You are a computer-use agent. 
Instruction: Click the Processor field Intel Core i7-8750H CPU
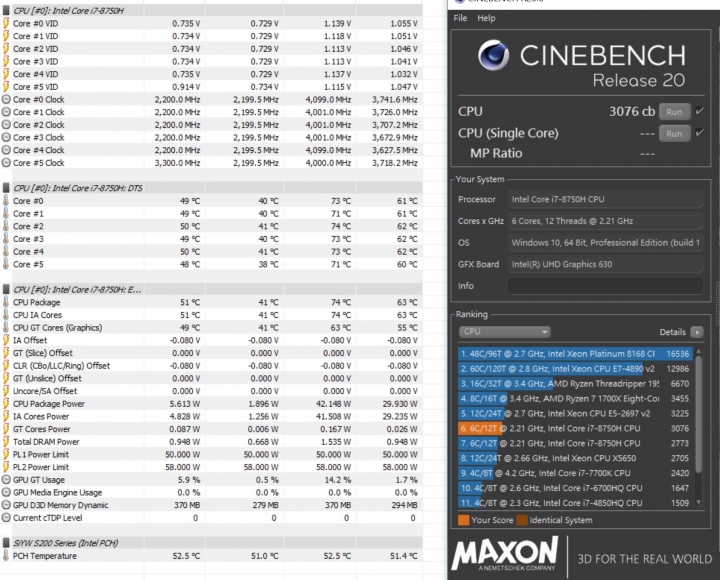pos(605,199)
